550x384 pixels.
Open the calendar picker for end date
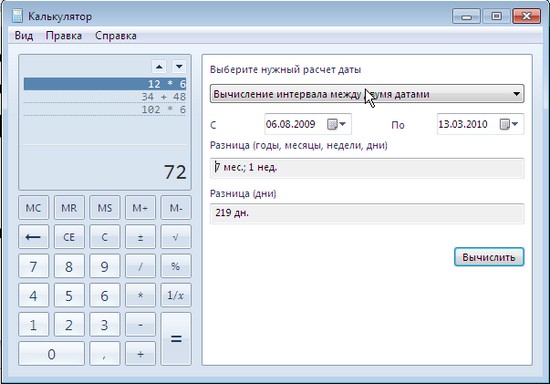tap(509, 124)
